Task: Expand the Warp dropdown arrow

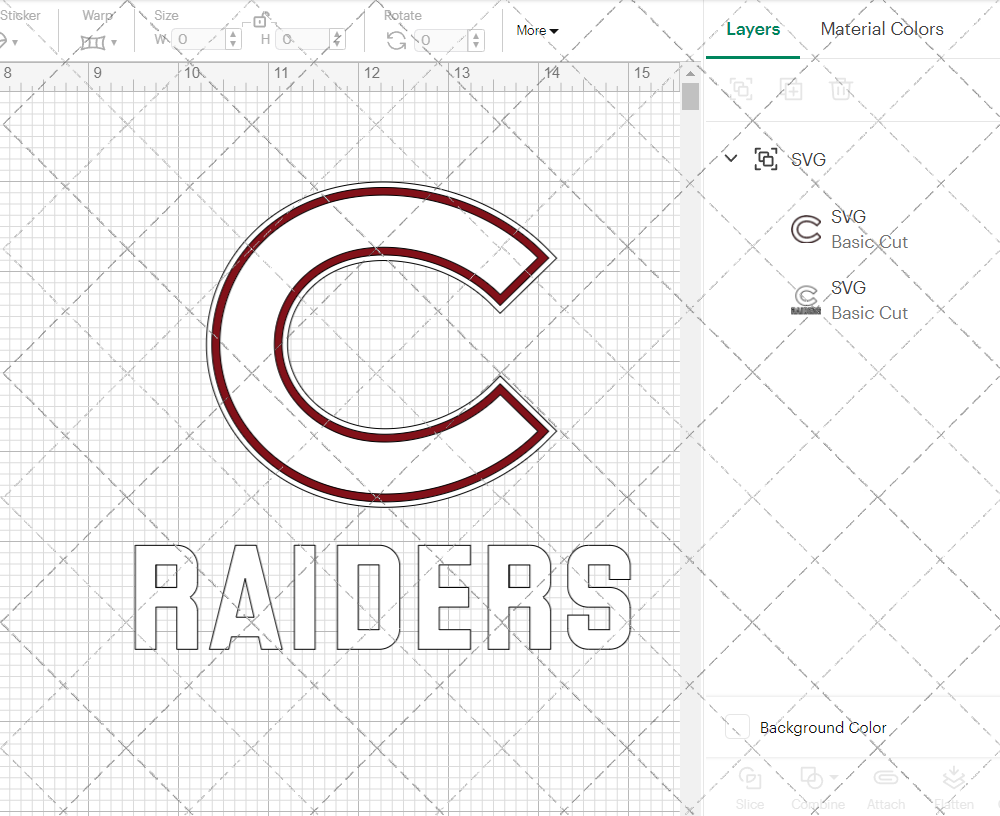Action: pyautogui.click(x=114, y=43)
